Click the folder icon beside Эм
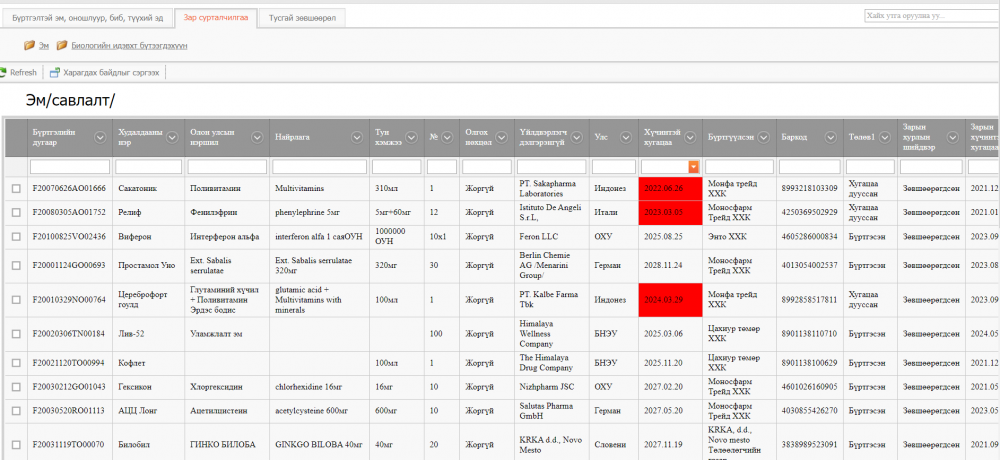The image size is (1000, 460). [x=29, y=45]
